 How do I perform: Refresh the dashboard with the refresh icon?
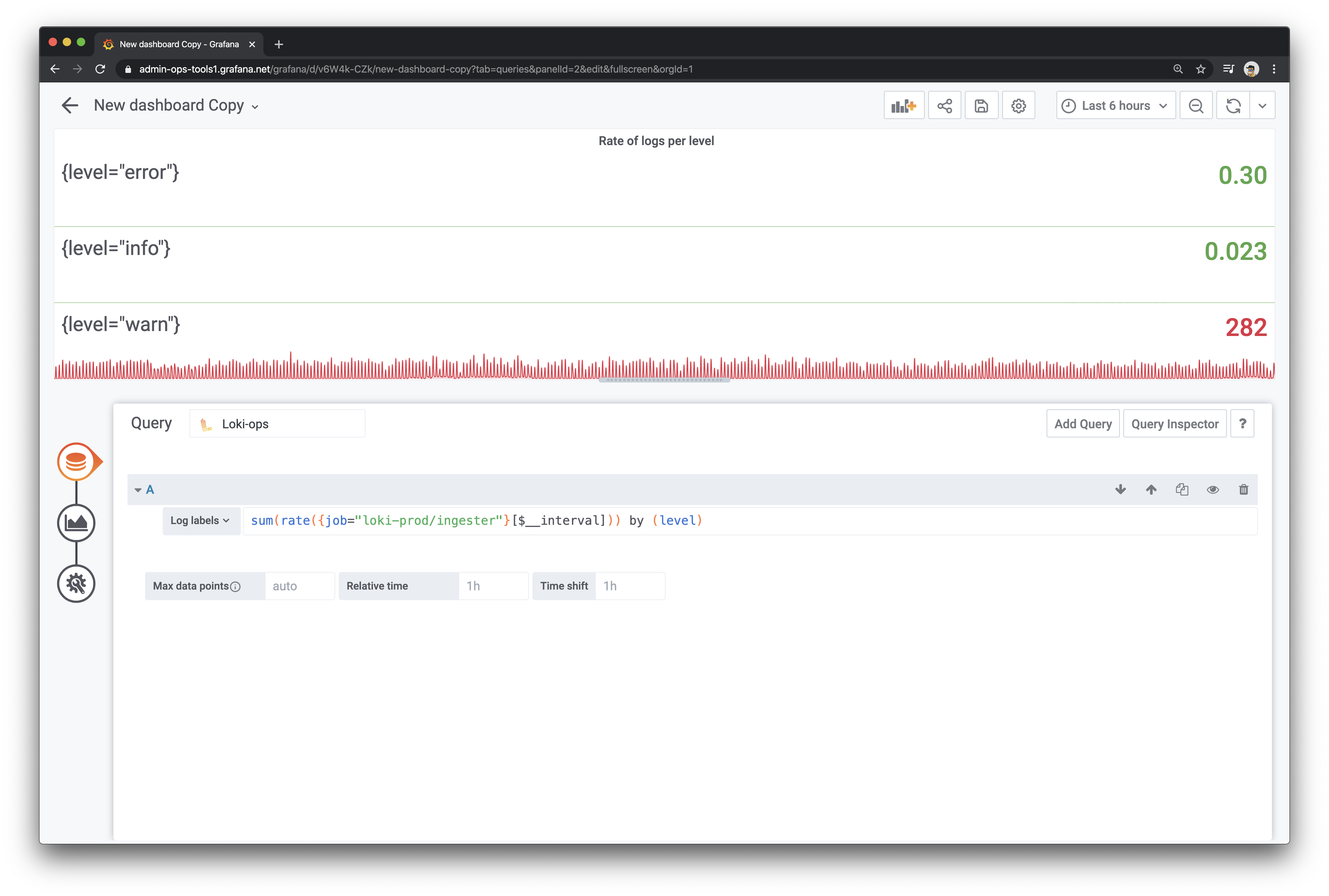pyautogui.click(x=1233, y=105)
